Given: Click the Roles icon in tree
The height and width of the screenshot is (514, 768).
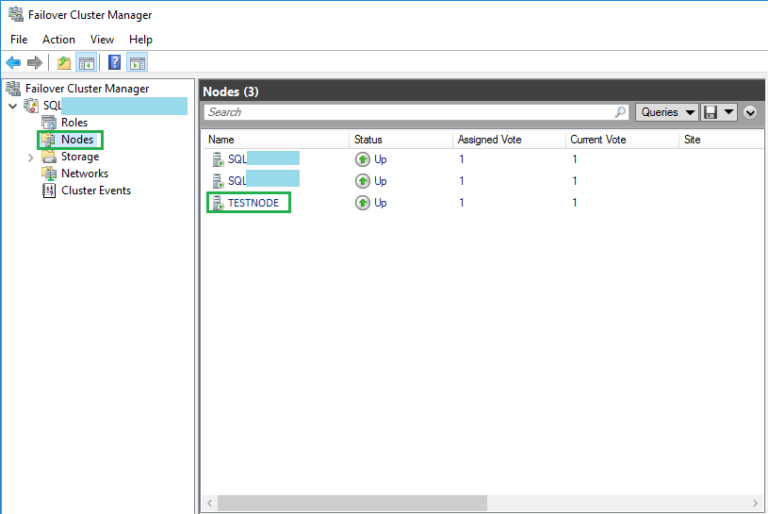Looking at the screenshot, I should (49, 122).
